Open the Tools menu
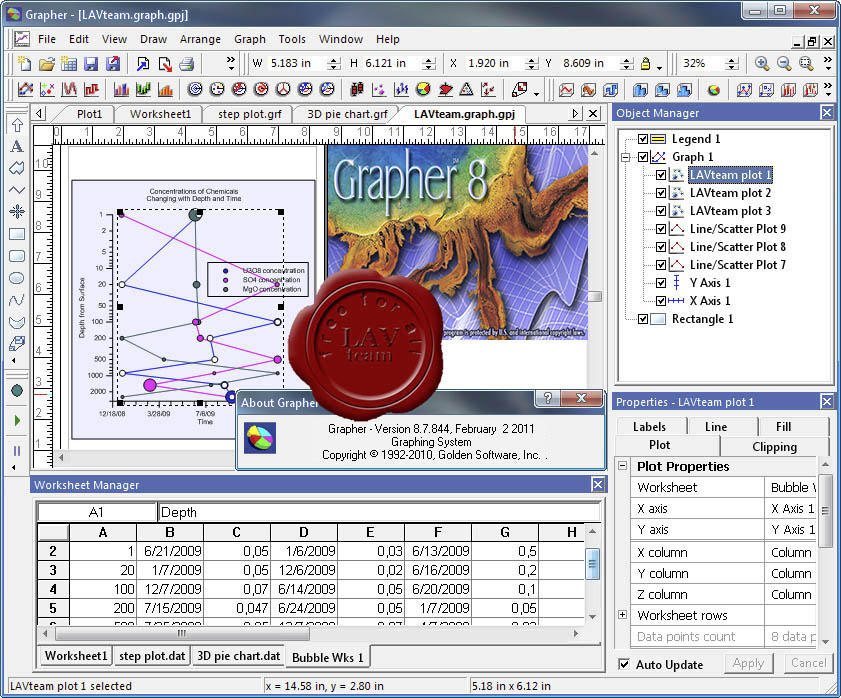Screen dimensions: 841x698 (292, 39)
